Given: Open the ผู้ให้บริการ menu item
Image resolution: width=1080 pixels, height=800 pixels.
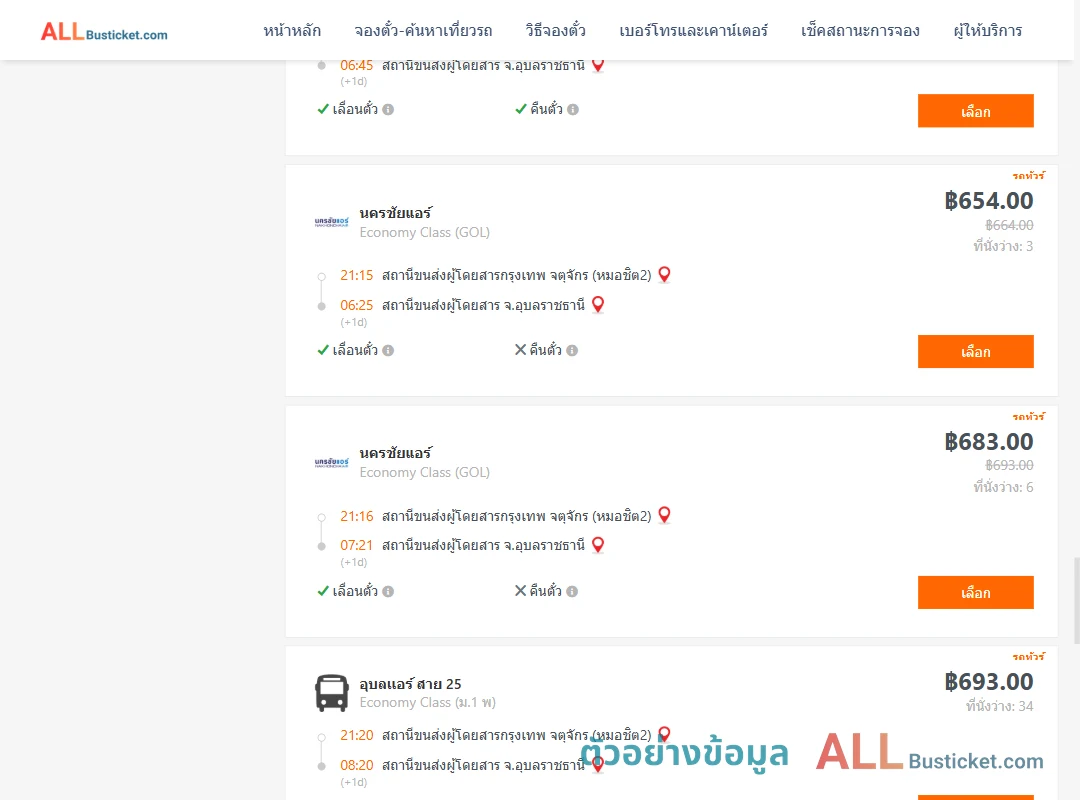Looking at the screenshot, I should click(987, 31).
